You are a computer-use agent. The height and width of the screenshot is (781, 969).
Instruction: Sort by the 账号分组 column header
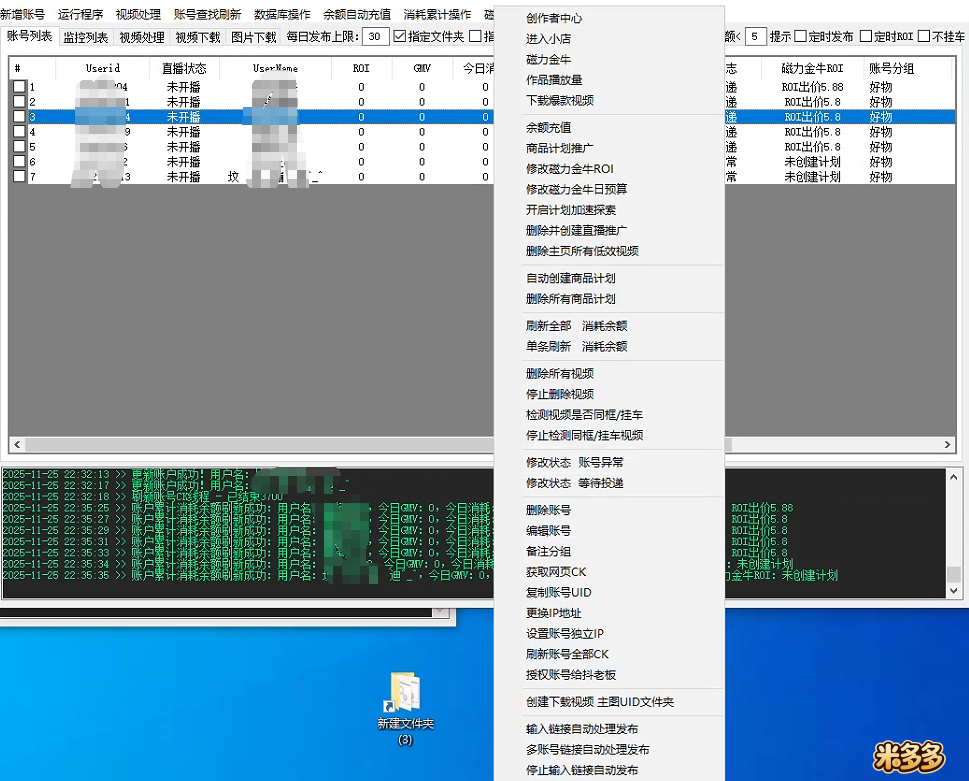(x=890, y=69)
